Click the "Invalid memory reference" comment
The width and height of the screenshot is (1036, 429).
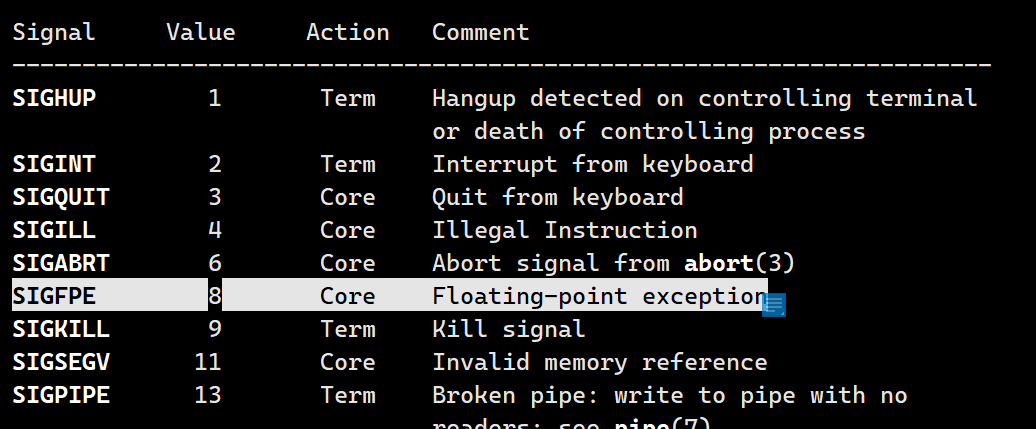tap(599, 362)
